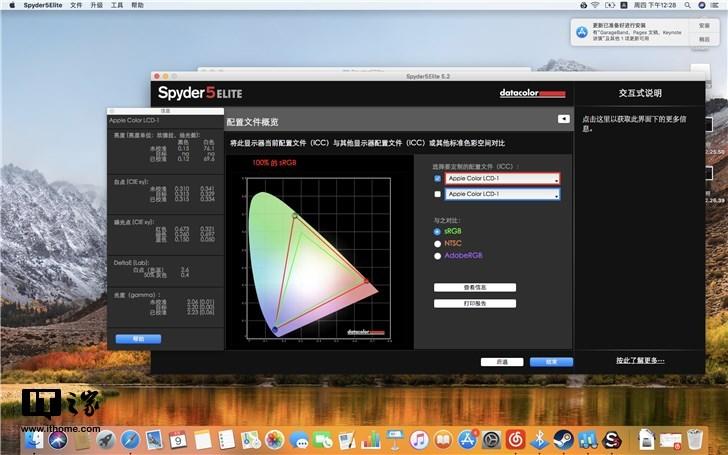Open Keynote from the dock
Screen dimensions: 728x455
[395, 439]
